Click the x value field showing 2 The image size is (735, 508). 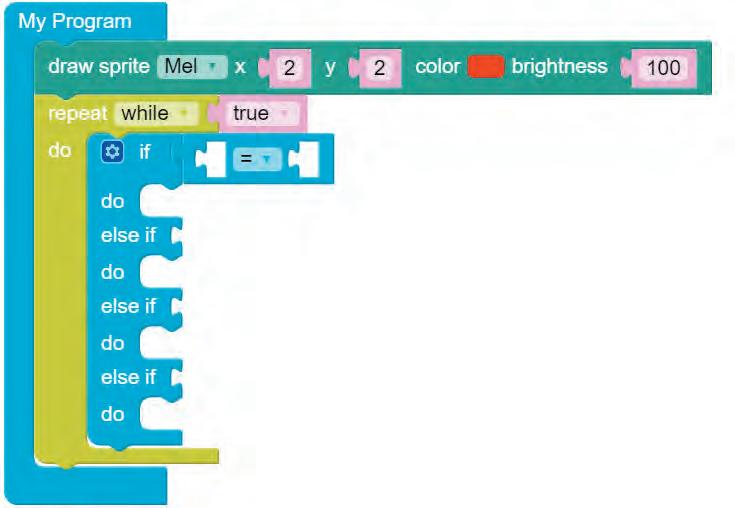[288, 68]
